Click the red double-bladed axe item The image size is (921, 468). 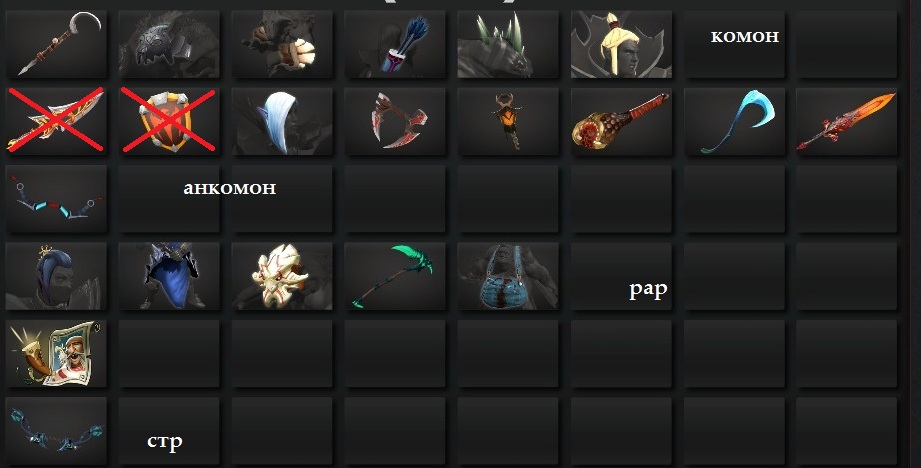(x=395, y=121)
